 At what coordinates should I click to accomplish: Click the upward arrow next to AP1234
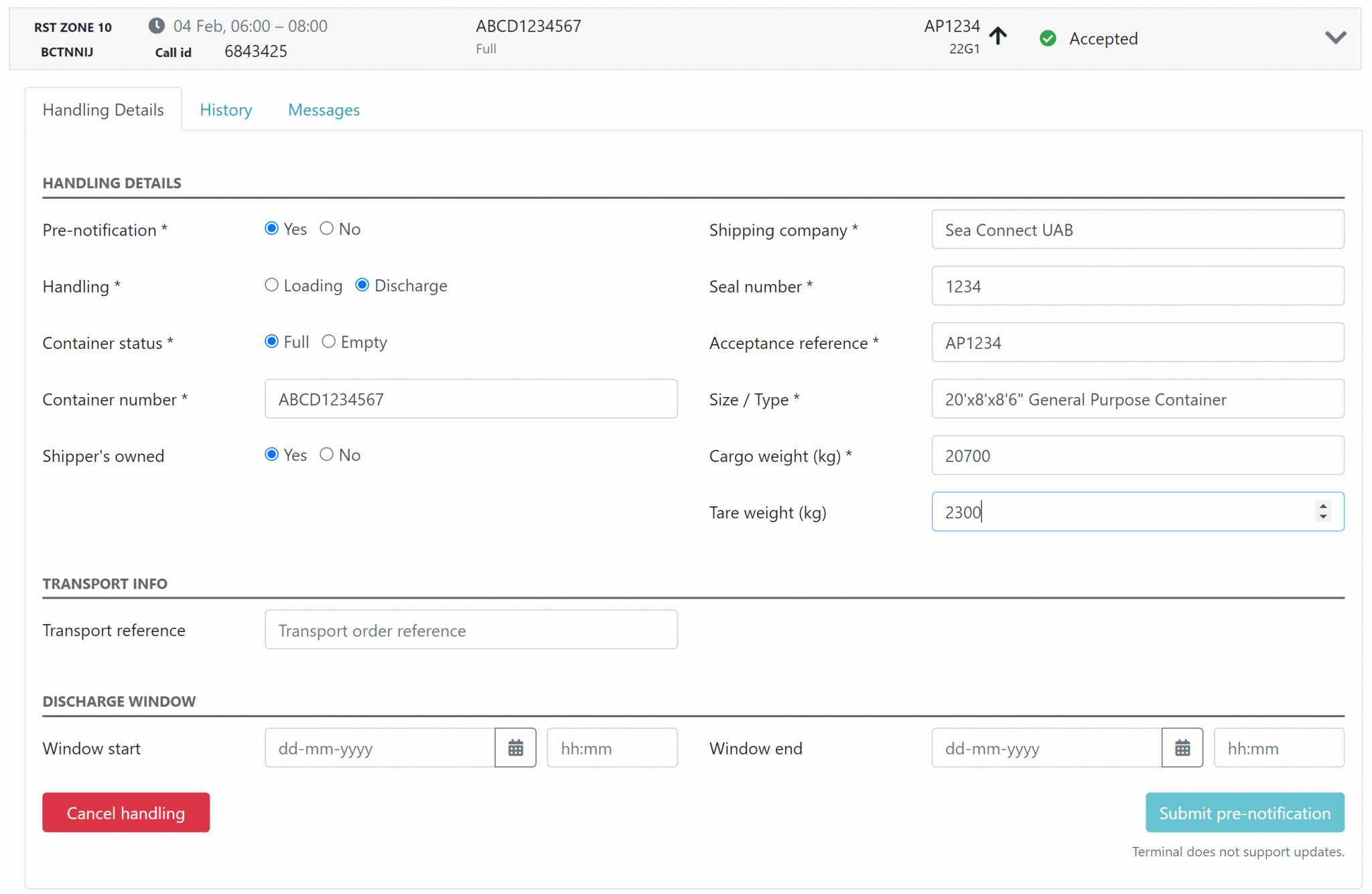(998, 35)
